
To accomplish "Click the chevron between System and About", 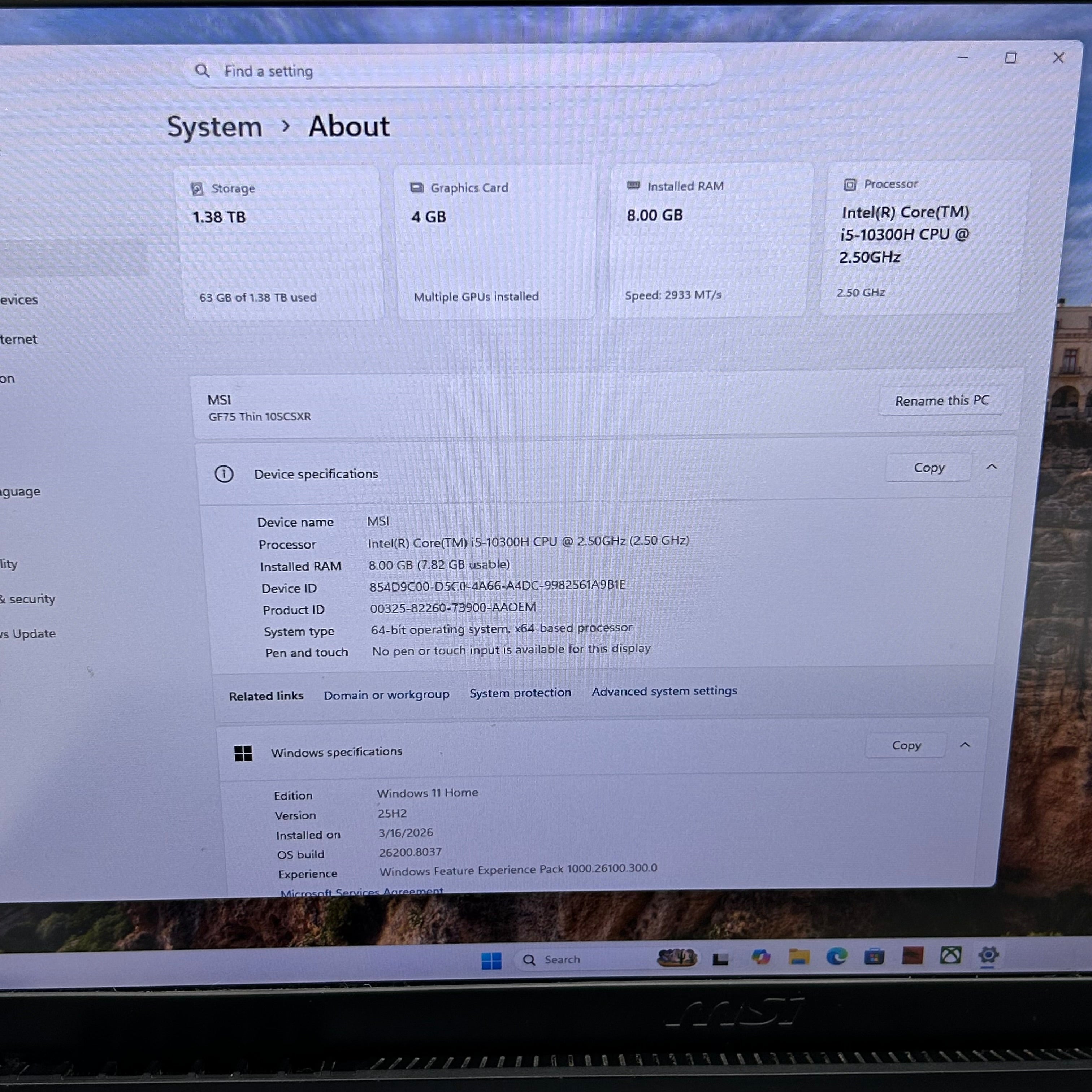I will [x=286, y=126].
